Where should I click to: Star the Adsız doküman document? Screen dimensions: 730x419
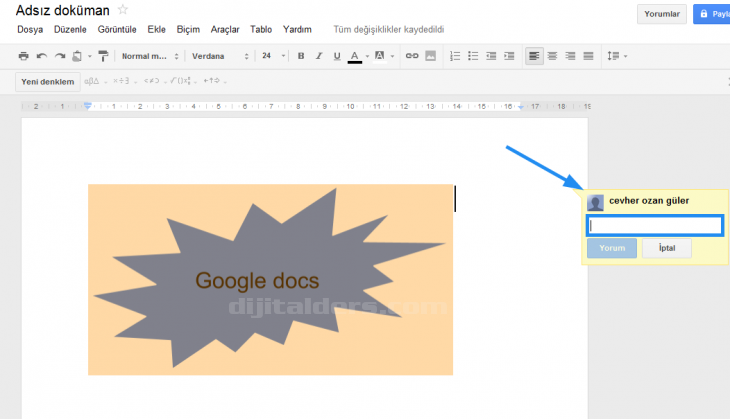click(x=123, y=9)
